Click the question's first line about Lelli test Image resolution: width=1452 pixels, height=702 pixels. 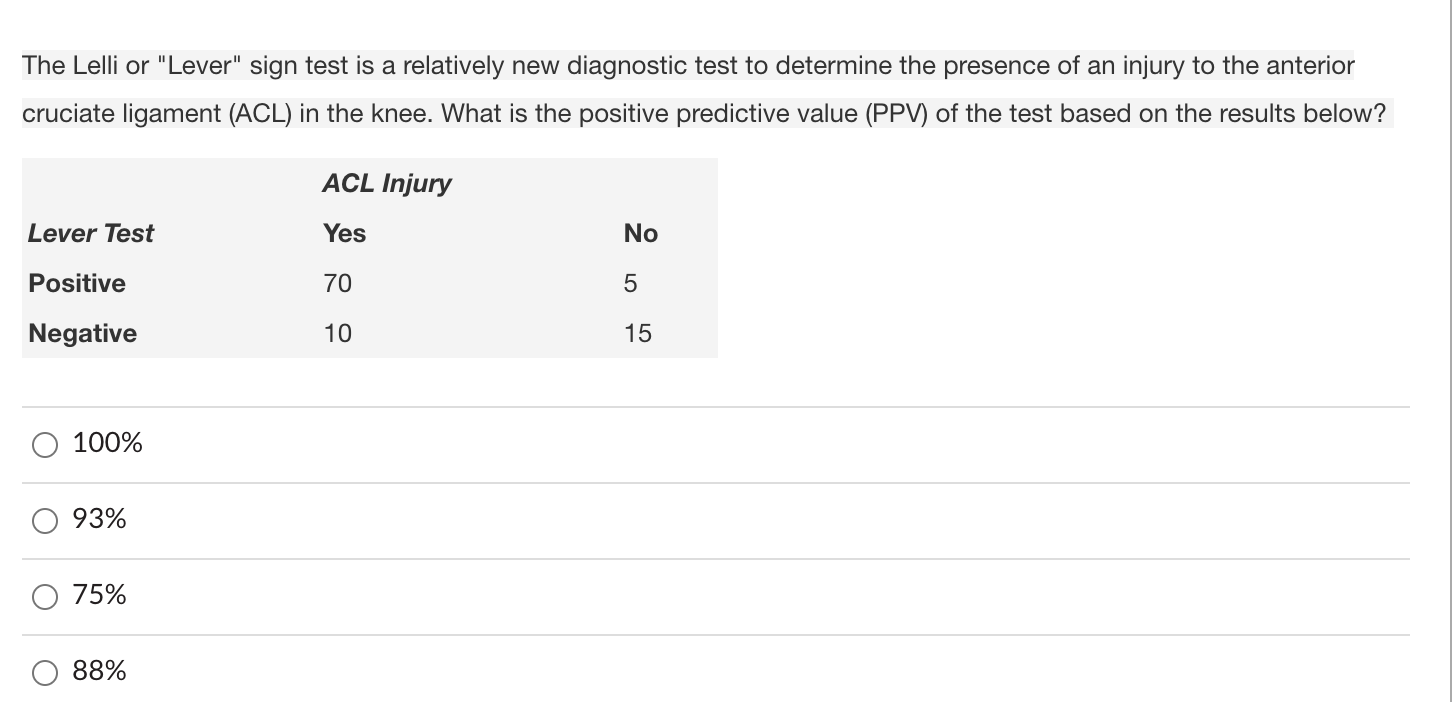(x=688, y=67)
